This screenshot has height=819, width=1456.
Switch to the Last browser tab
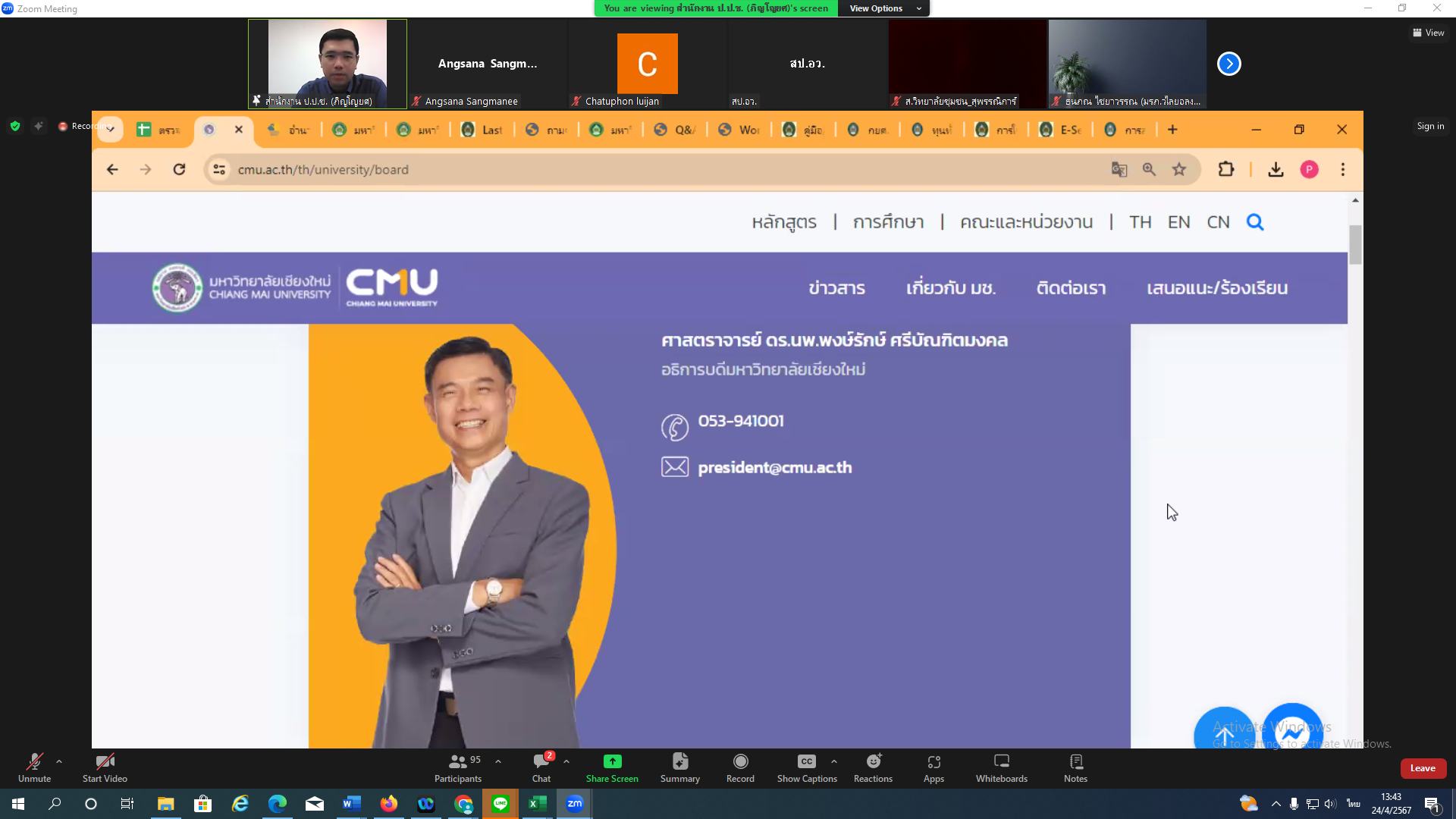(482, 130)
